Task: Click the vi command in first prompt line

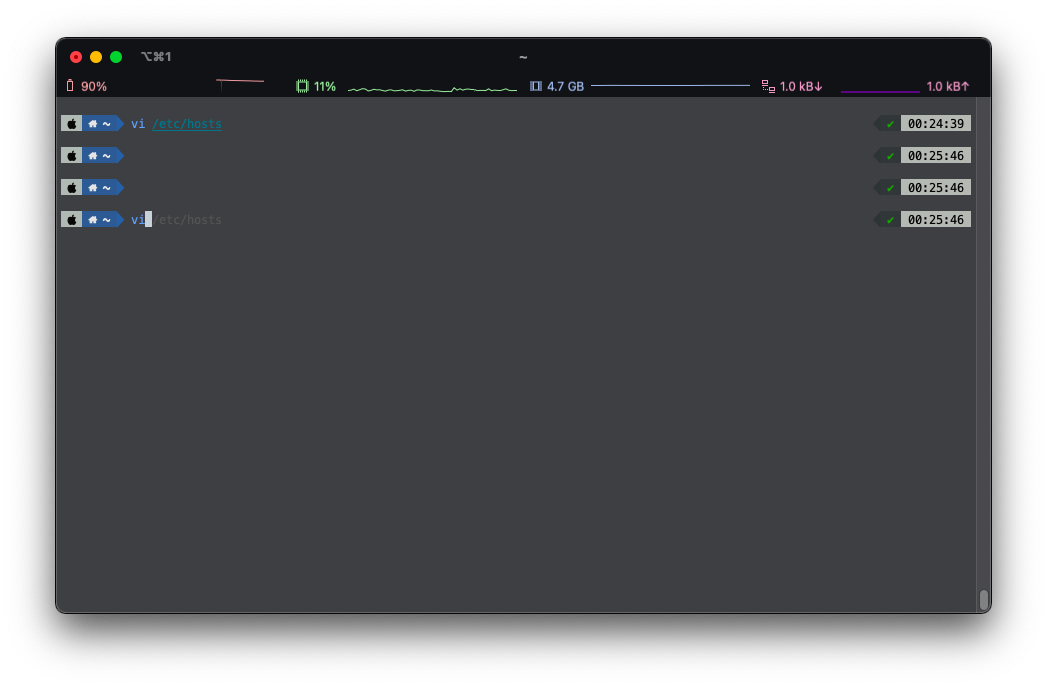Action: (138, 124)
